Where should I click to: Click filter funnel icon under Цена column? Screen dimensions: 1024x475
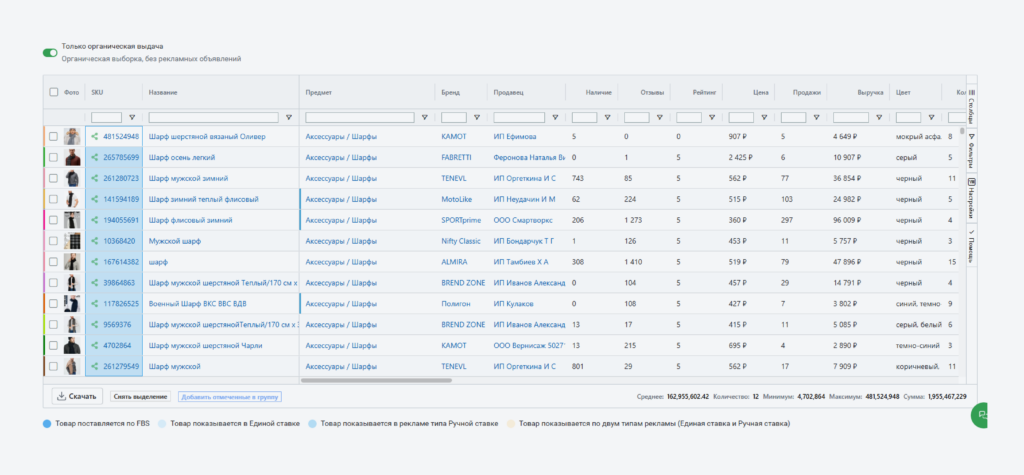pyautogui.click(x=765, y=117)
